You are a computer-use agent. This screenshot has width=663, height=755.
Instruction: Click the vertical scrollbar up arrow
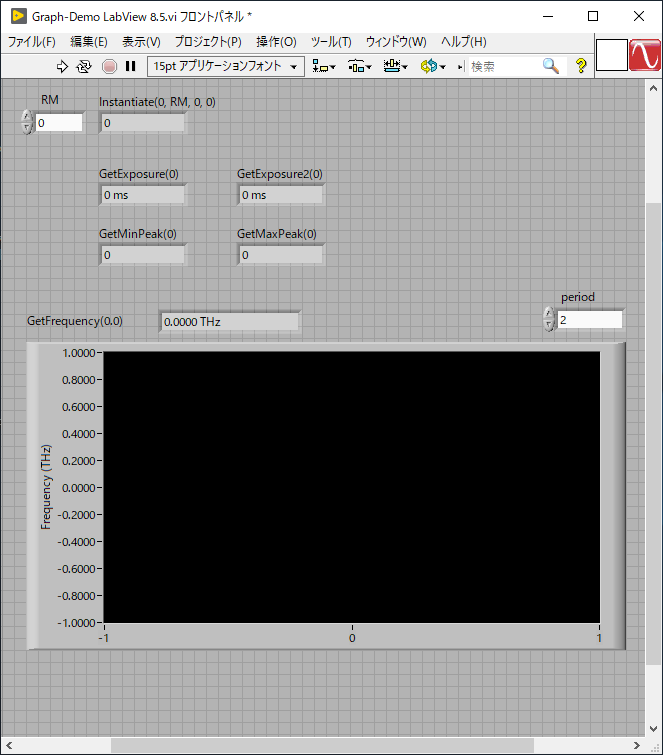click(653, 88)
